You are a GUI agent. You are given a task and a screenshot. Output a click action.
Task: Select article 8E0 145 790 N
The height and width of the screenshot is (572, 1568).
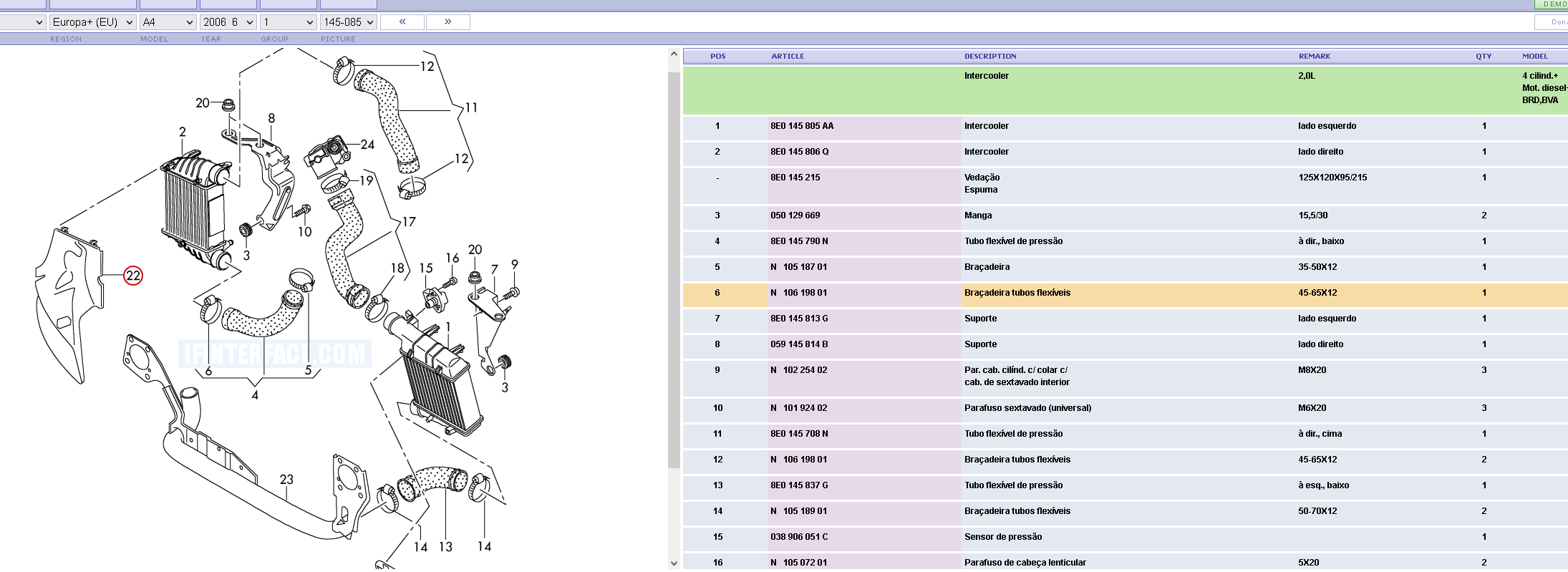point(798,241)
